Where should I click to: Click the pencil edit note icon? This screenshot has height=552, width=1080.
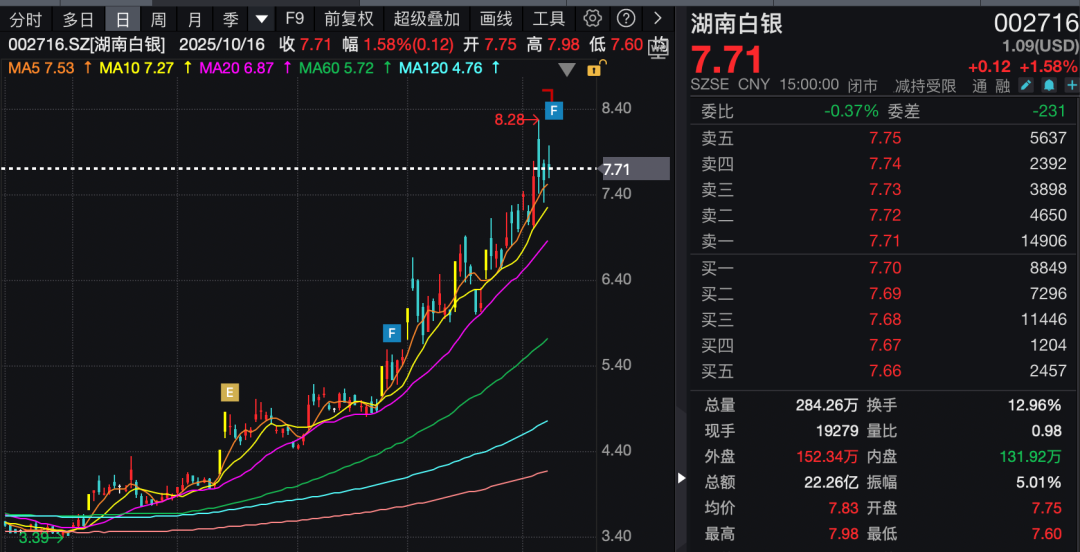pos(1027,86)
